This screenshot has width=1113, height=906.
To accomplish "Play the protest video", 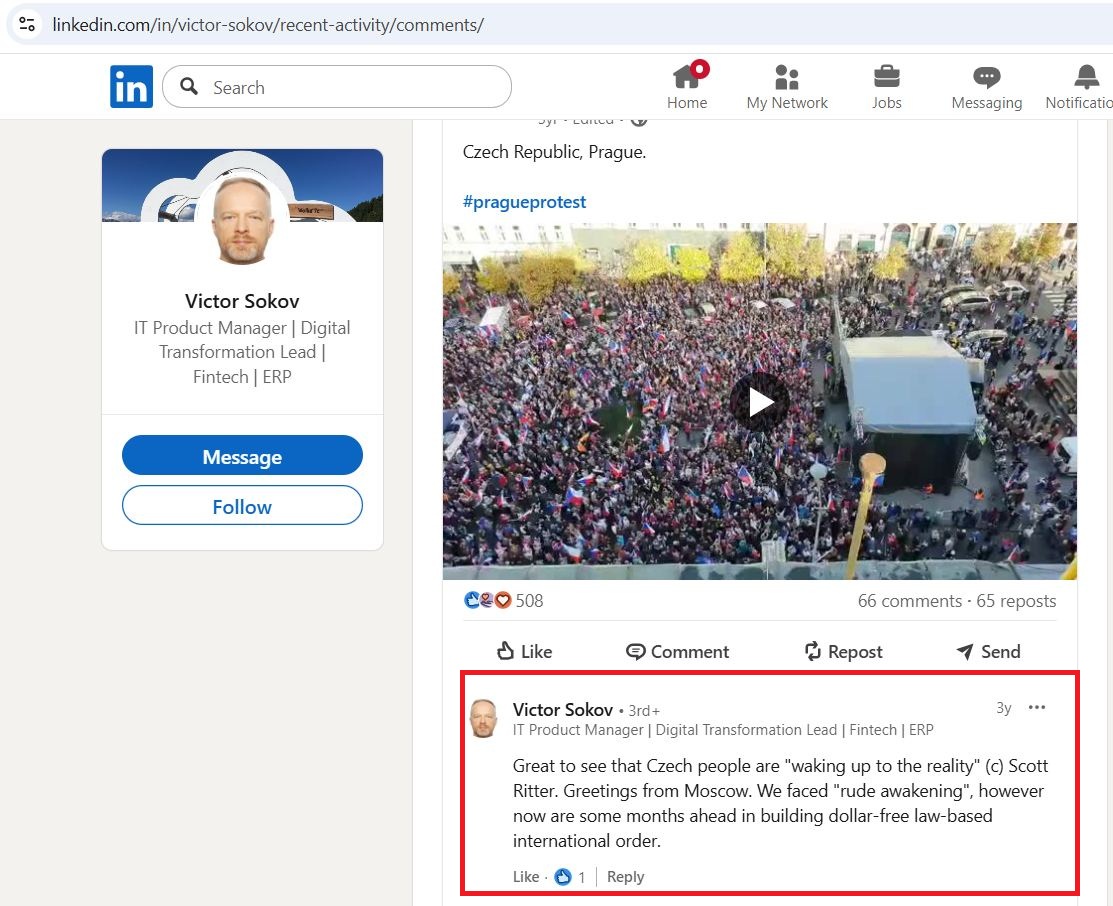I will coord(760,401).
